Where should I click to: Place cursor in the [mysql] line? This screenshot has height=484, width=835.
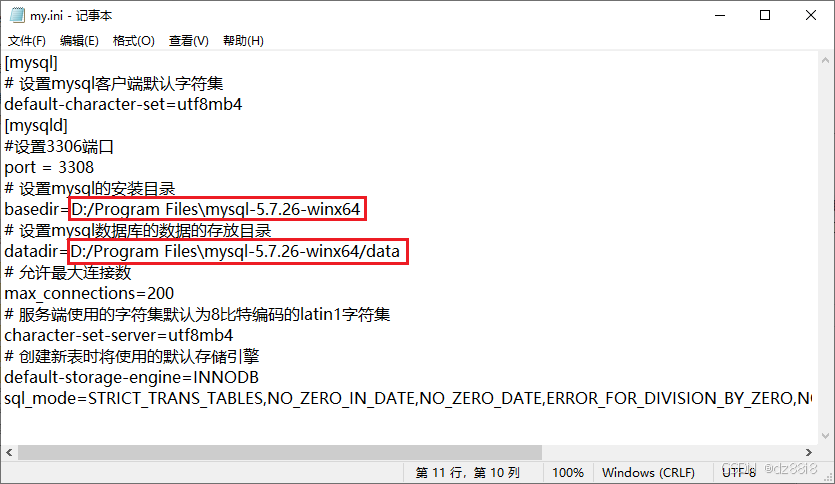tap(31, 63)
